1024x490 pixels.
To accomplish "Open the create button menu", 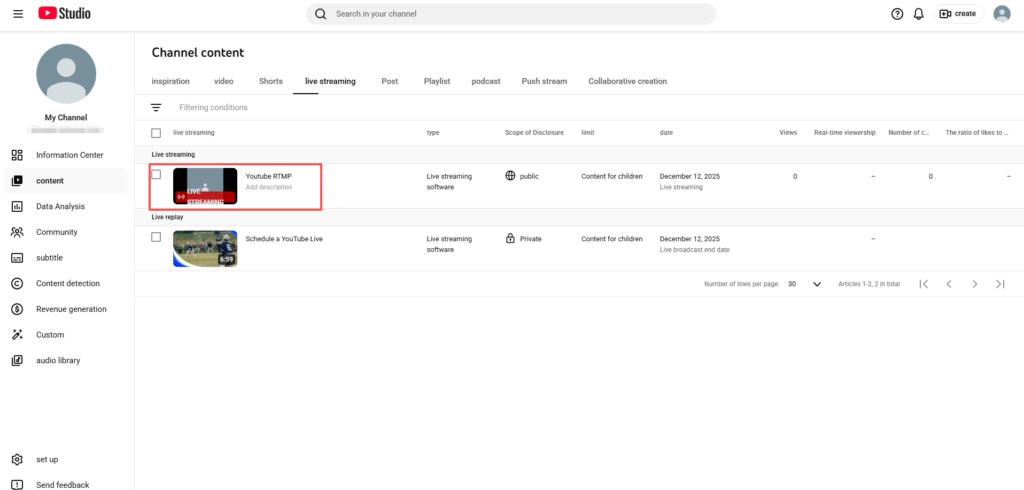I will click(958, 14).
